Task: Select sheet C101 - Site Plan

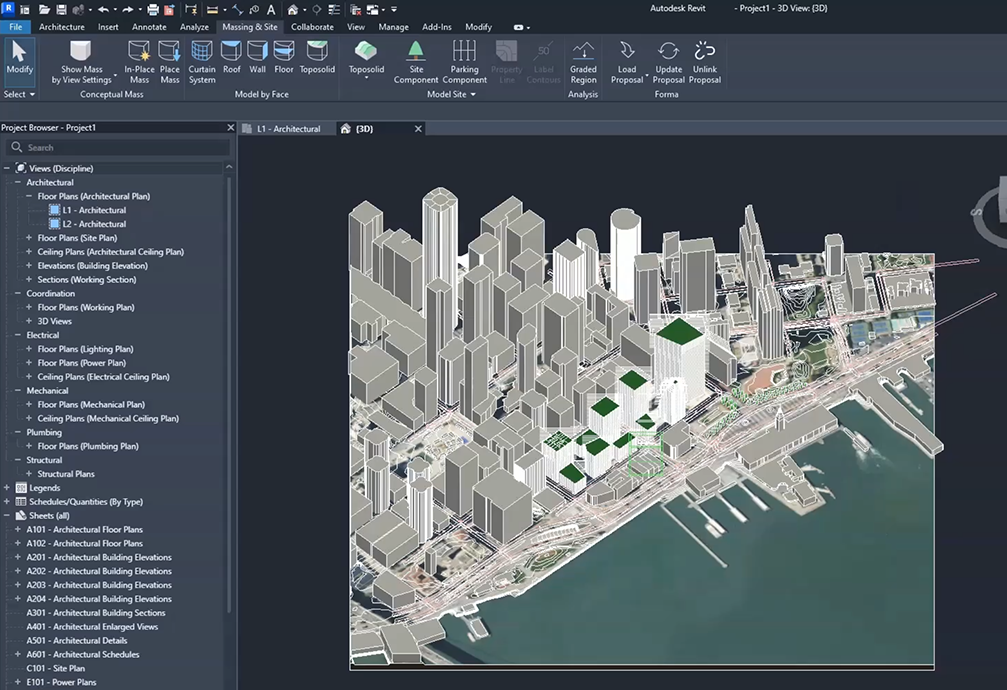Action: 55,668
